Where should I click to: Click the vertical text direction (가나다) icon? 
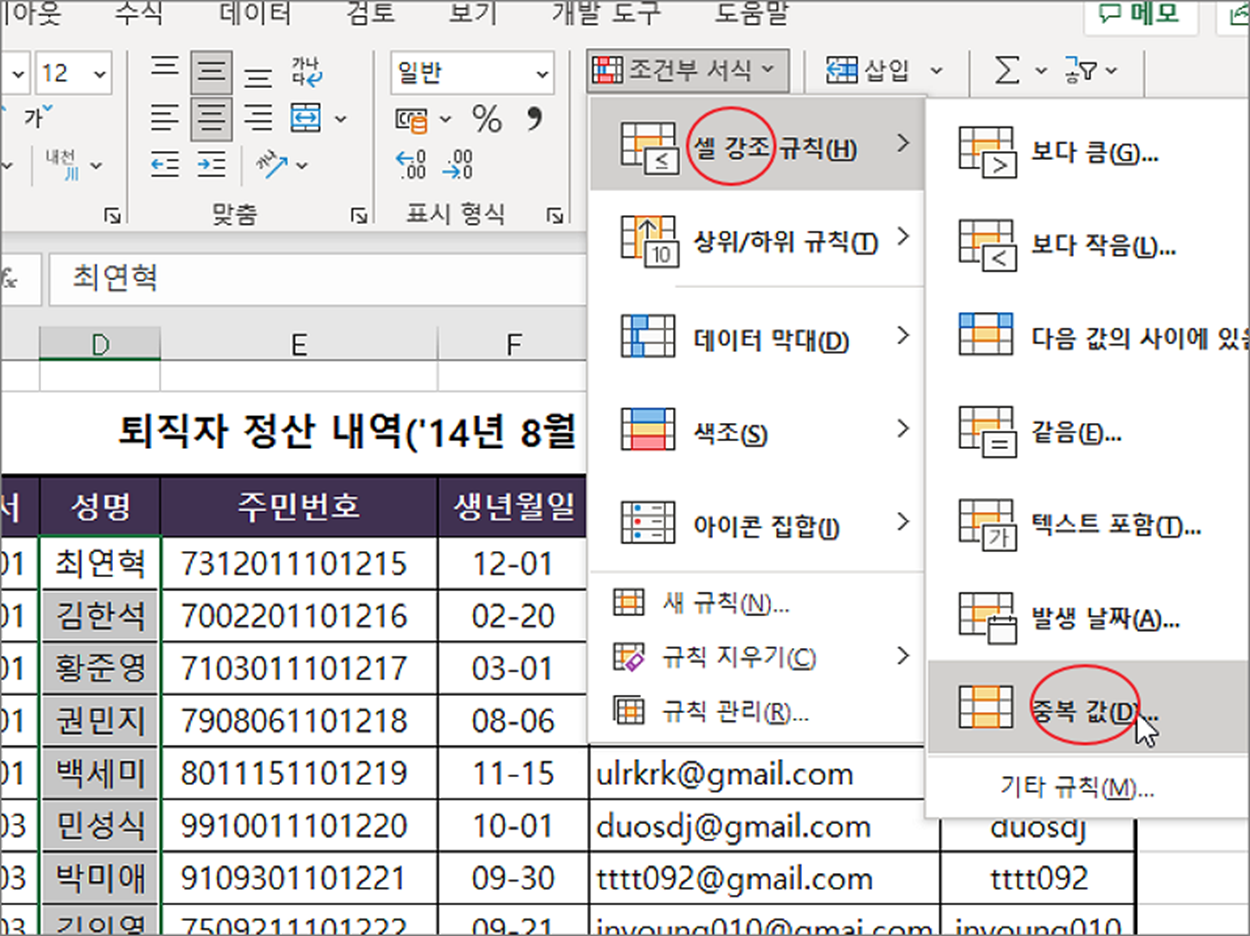pyautogui.click(x=307, y=71)
